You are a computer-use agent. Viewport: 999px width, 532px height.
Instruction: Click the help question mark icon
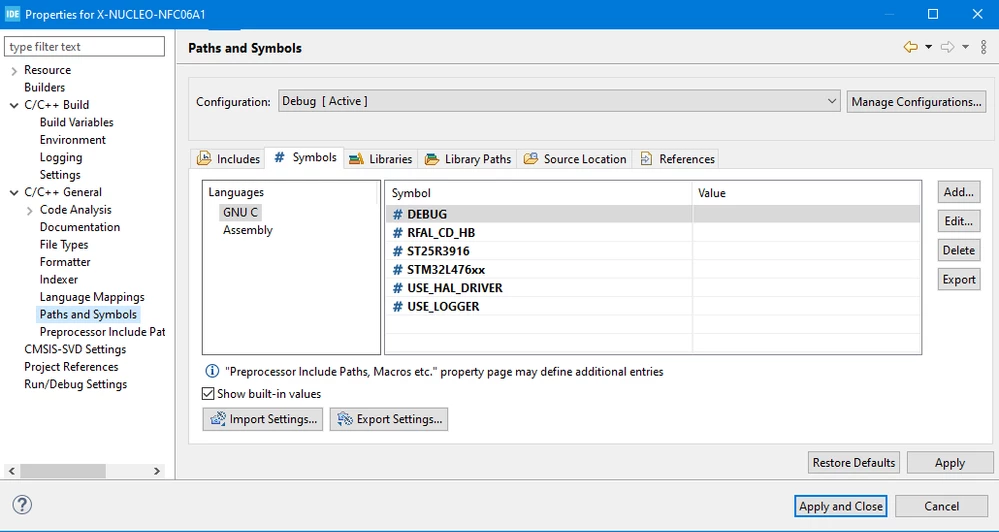pyautogui.click(x=22, y=505)
